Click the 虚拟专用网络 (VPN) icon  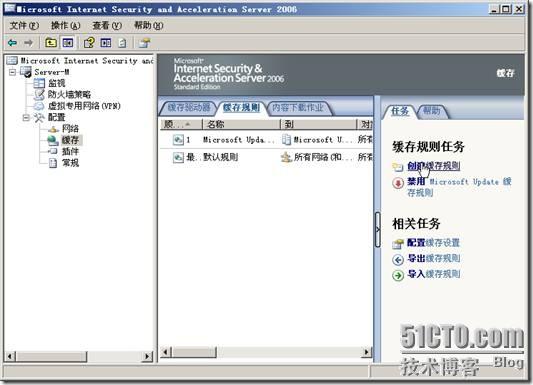tap(39, 106)
